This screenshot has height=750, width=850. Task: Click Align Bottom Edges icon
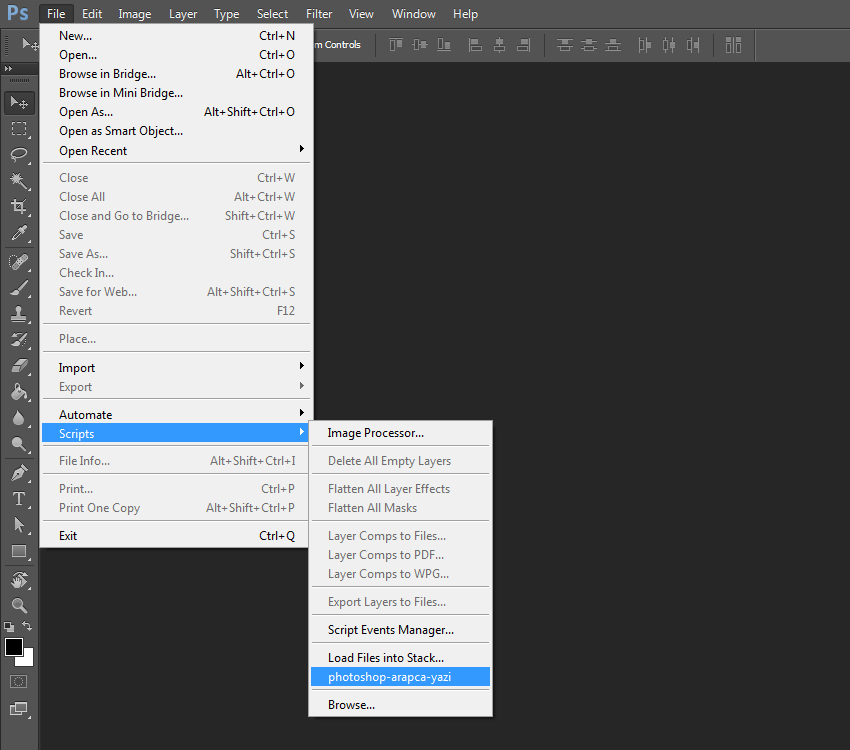pos(444,44)
